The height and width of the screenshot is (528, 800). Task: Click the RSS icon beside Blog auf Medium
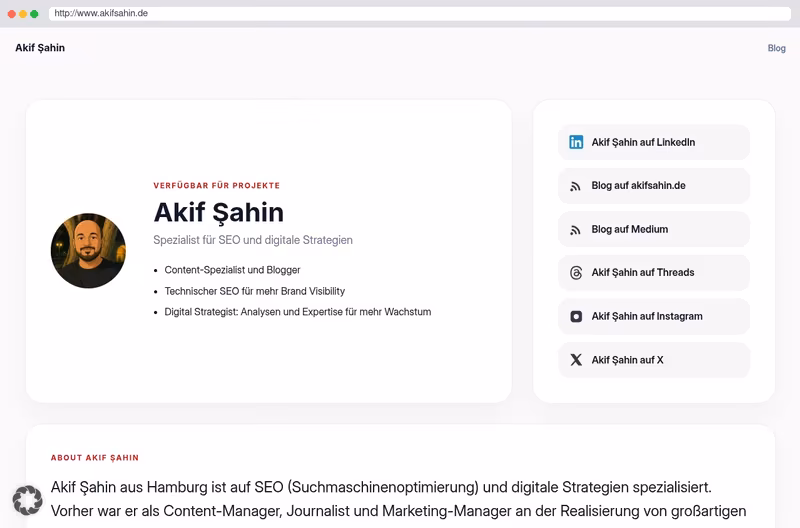tap(576, 230)
